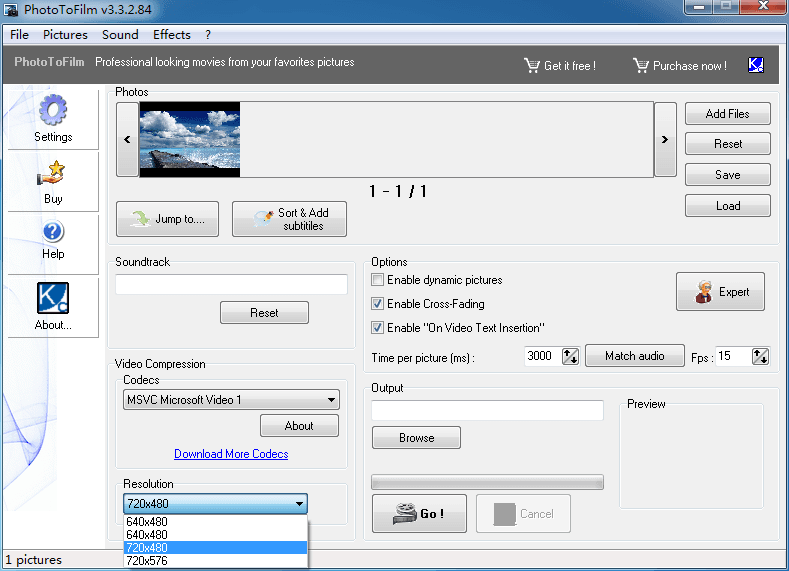
Task: Open the Settings gear icon
Action: click(x=53, y=111)
